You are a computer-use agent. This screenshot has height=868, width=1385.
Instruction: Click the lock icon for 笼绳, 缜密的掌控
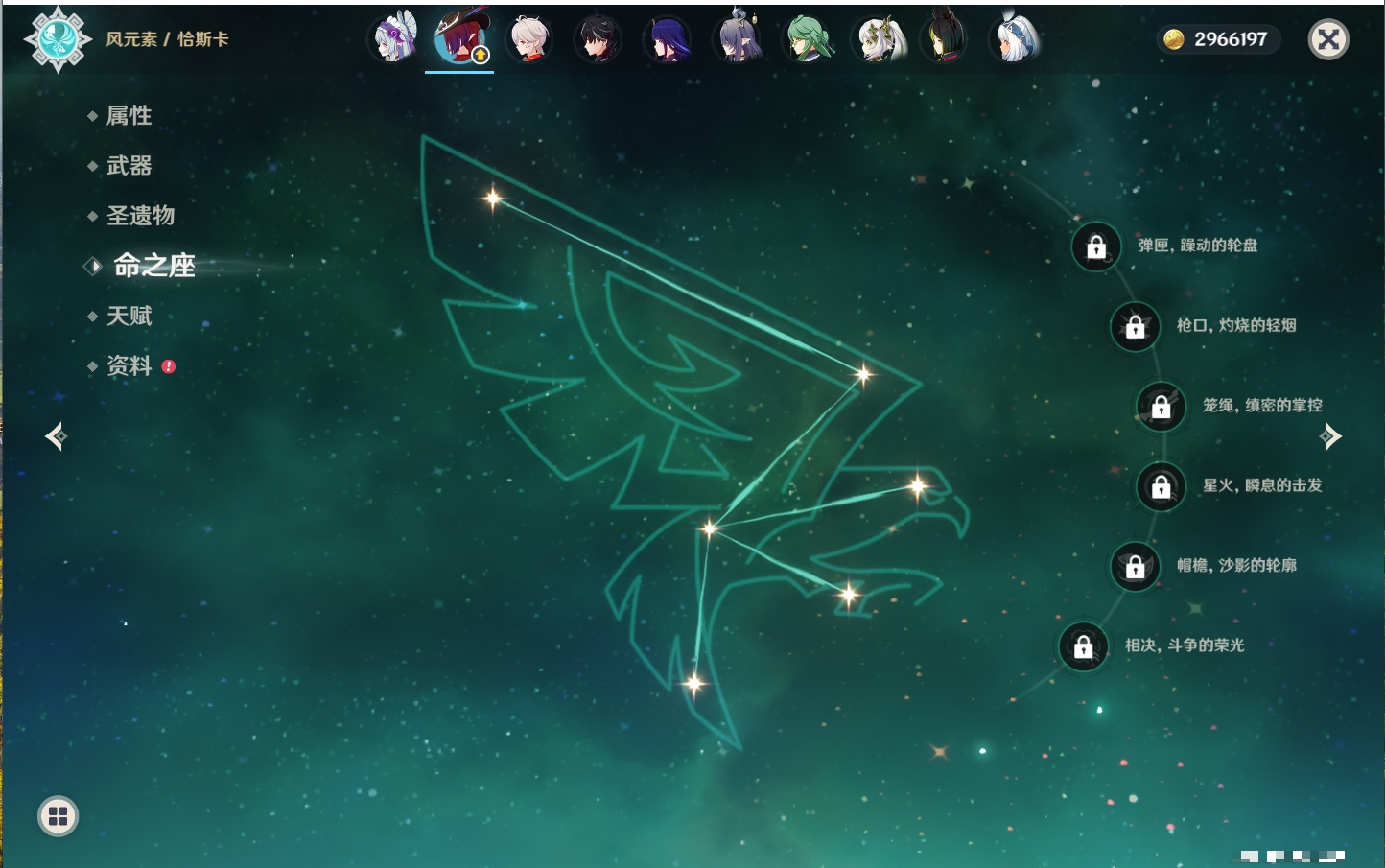1162,407
